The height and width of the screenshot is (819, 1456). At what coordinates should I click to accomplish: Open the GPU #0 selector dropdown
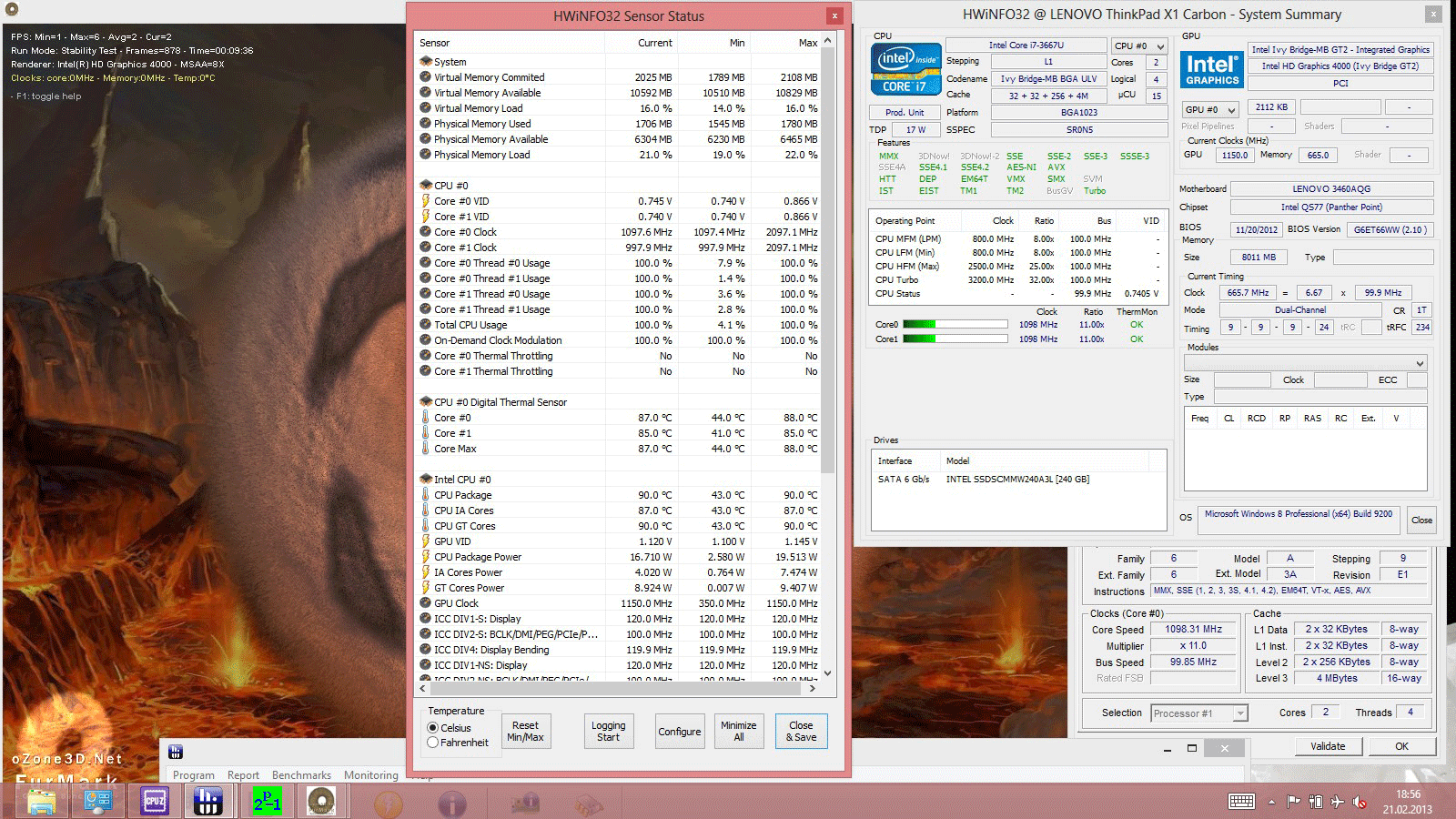1209,109
